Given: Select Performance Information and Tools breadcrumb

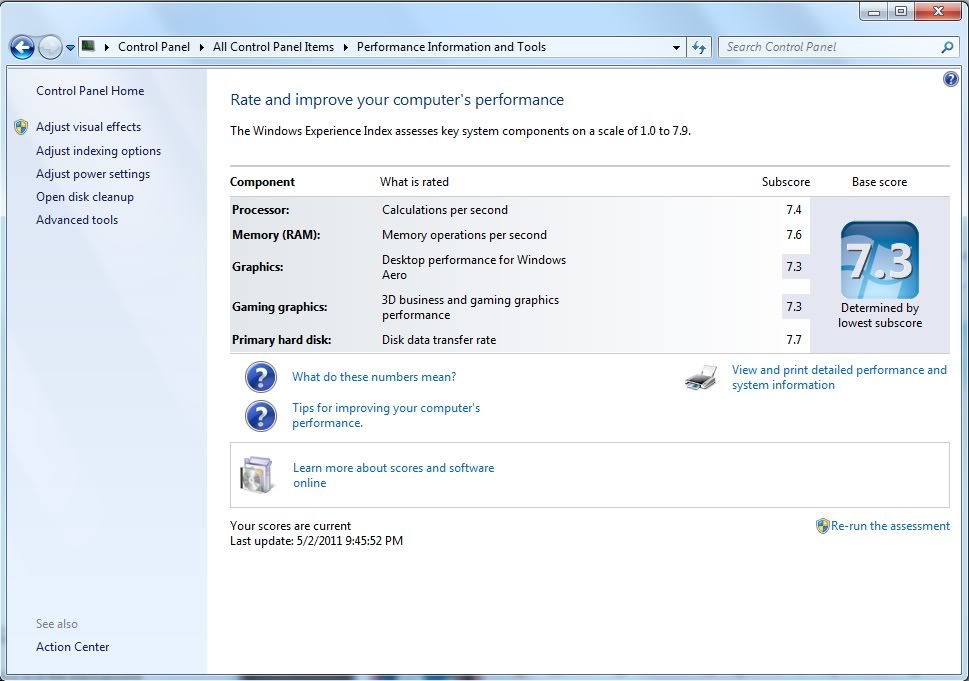Looking at the screenshot, I should click(x=451, y=47).
